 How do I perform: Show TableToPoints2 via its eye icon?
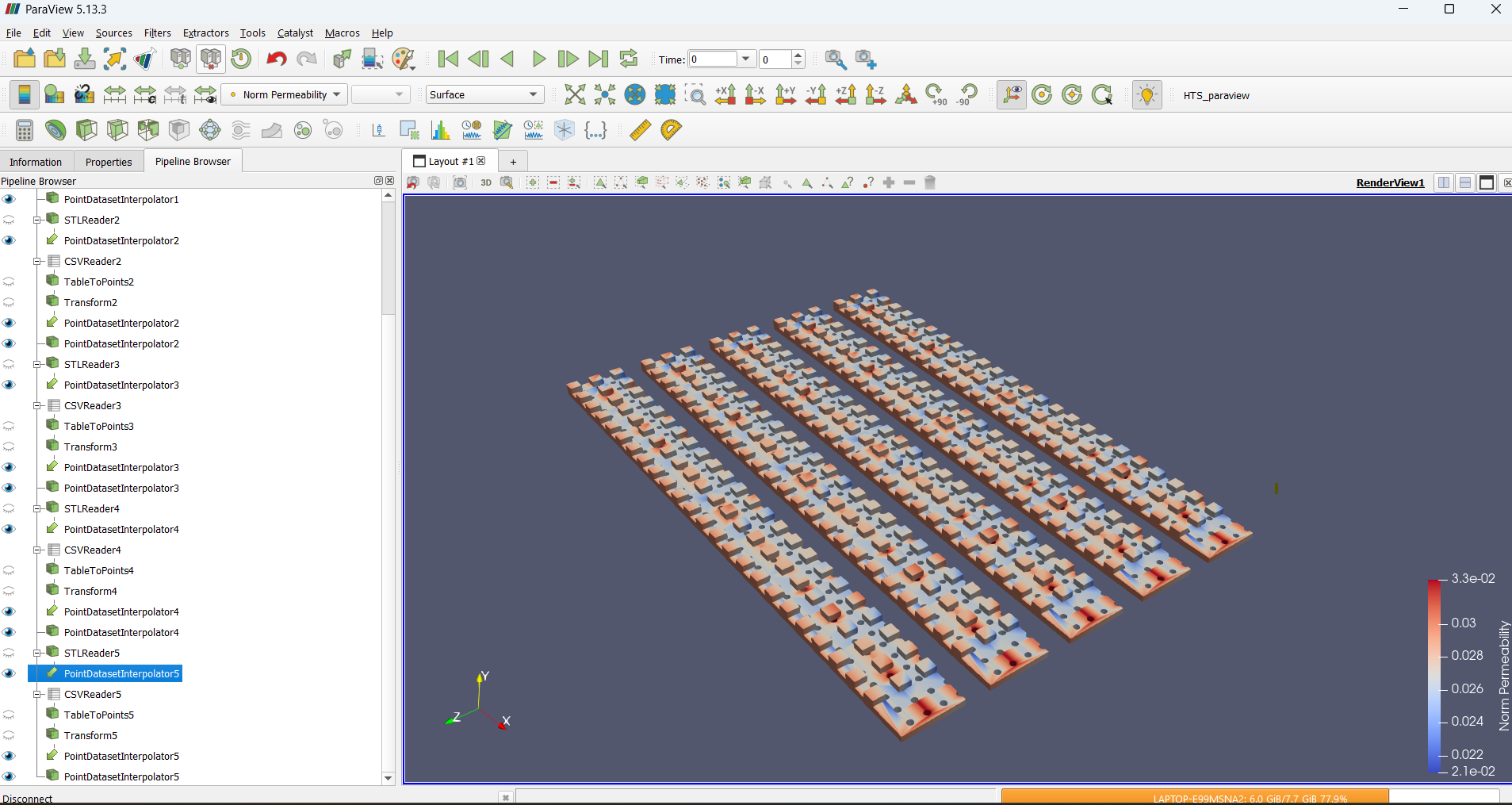(9, 282)
